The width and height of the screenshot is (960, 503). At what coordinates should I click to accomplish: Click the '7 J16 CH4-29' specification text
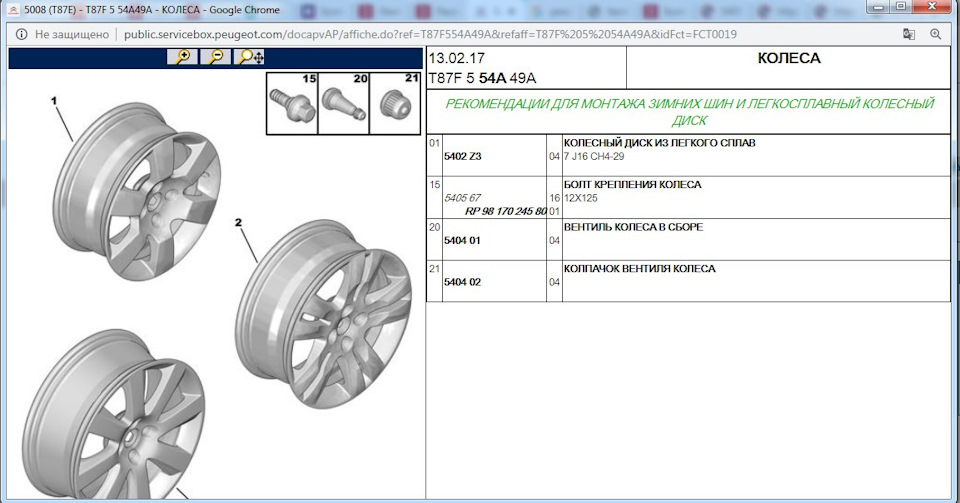[594, 157]
